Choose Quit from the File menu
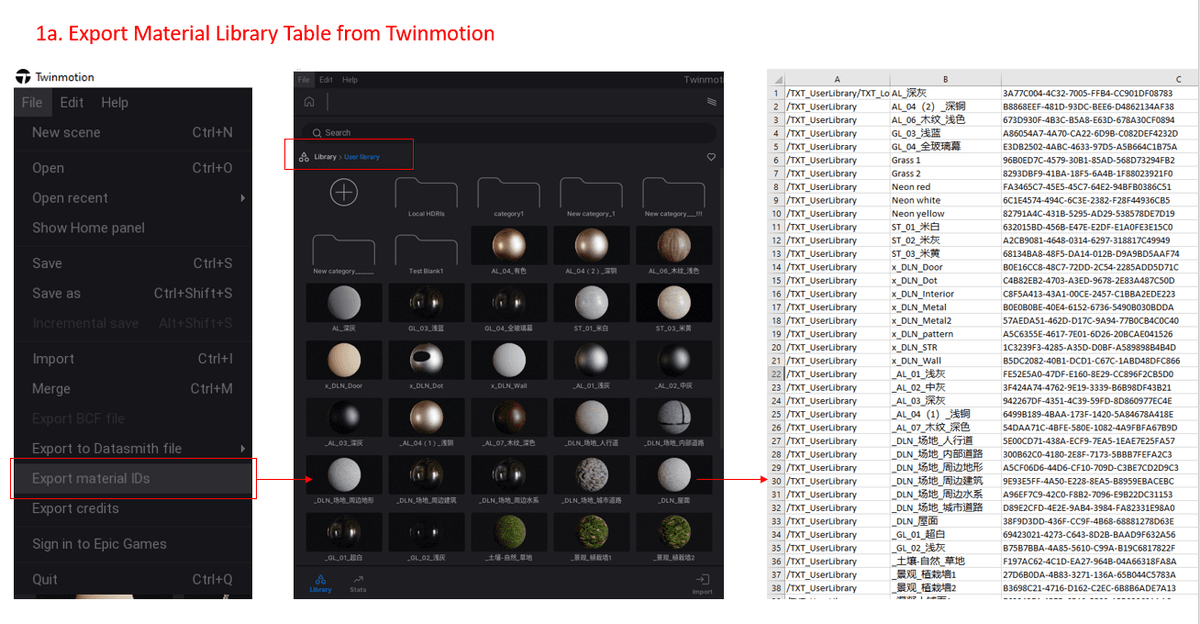The width and height of the screenshot is (1200, 624). tap(133, 579)
